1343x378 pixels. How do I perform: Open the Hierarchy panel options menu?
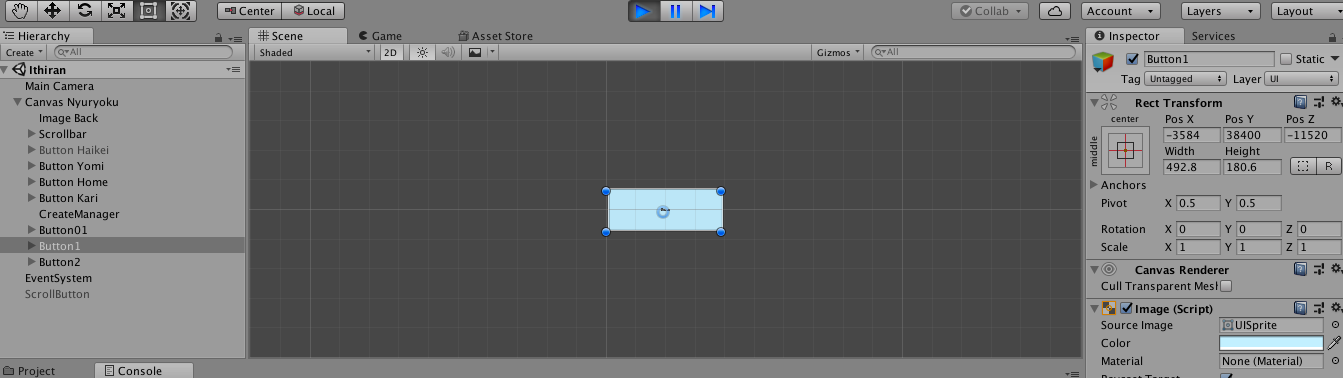(235, 37)
